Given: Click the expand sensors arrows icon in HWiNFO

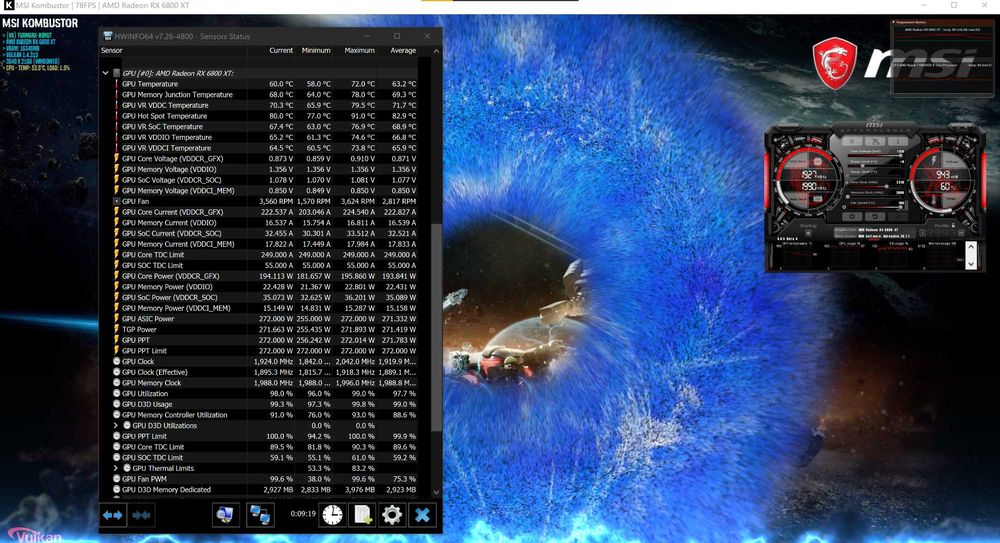Looking at the screenshot, I should tap(113, 515).
